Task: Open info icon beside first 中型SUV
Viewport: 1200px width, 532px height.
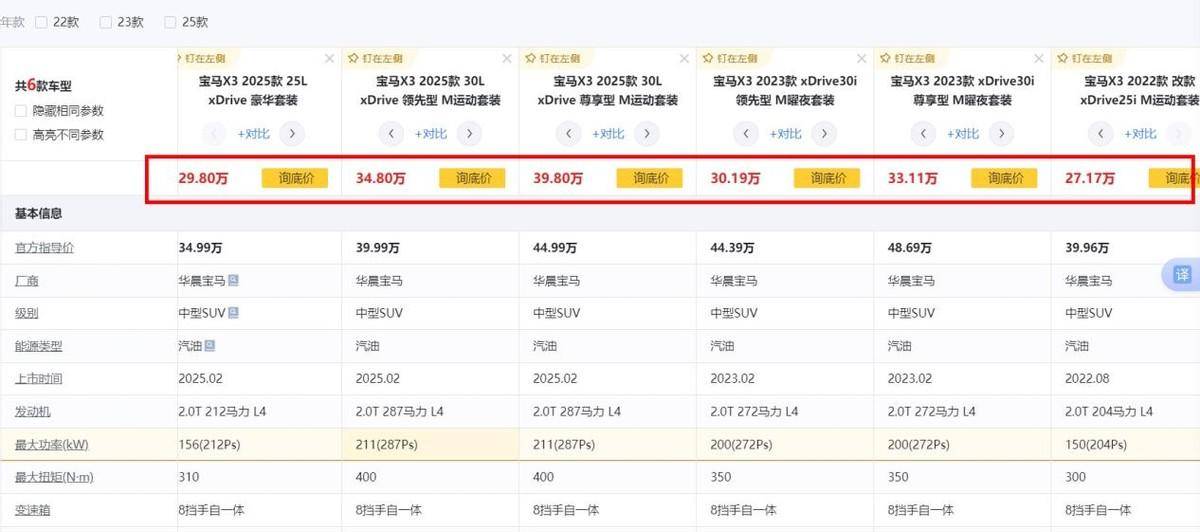Action: pos(233,313)
